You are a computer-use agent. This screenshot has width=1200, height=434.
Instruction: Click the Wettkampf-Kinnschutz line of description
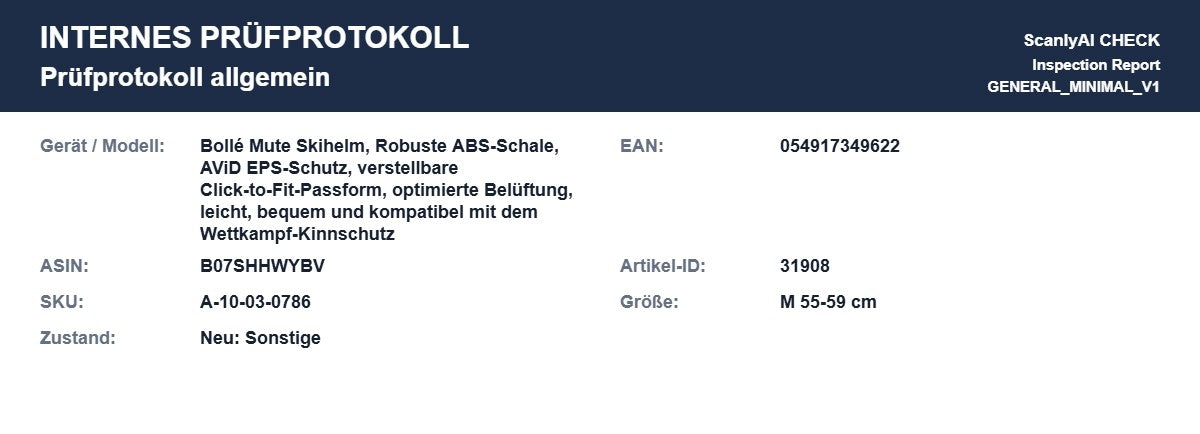298,234
